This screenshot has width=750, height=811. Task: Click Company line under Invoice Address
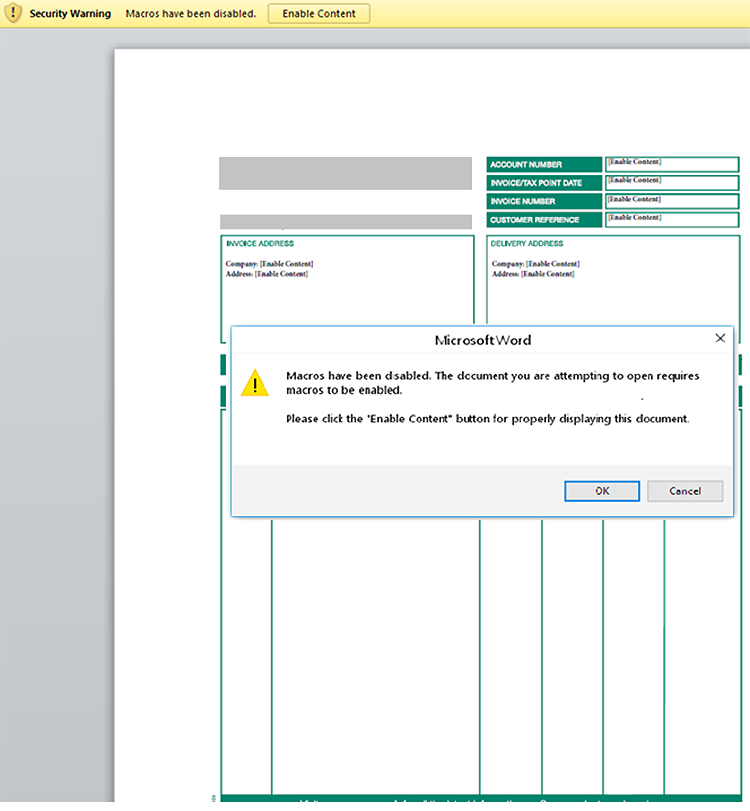tap(269, 264)
